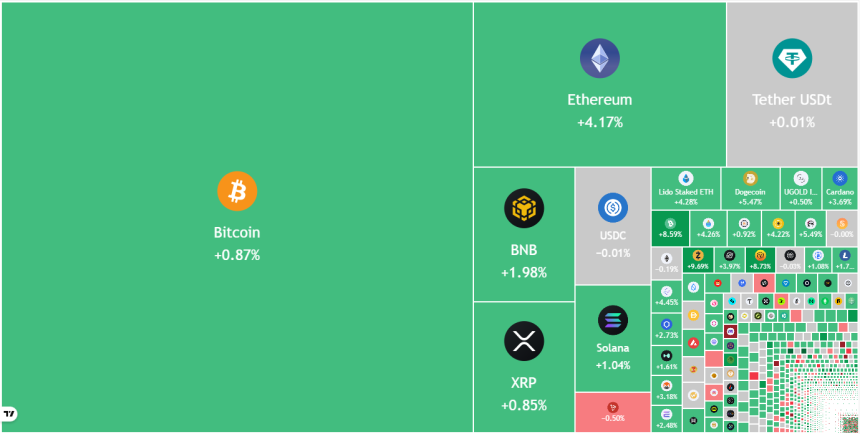The height and width of the screenshot is (434, 860).
Task: Click the Solana logo icon
Action: 612,320
